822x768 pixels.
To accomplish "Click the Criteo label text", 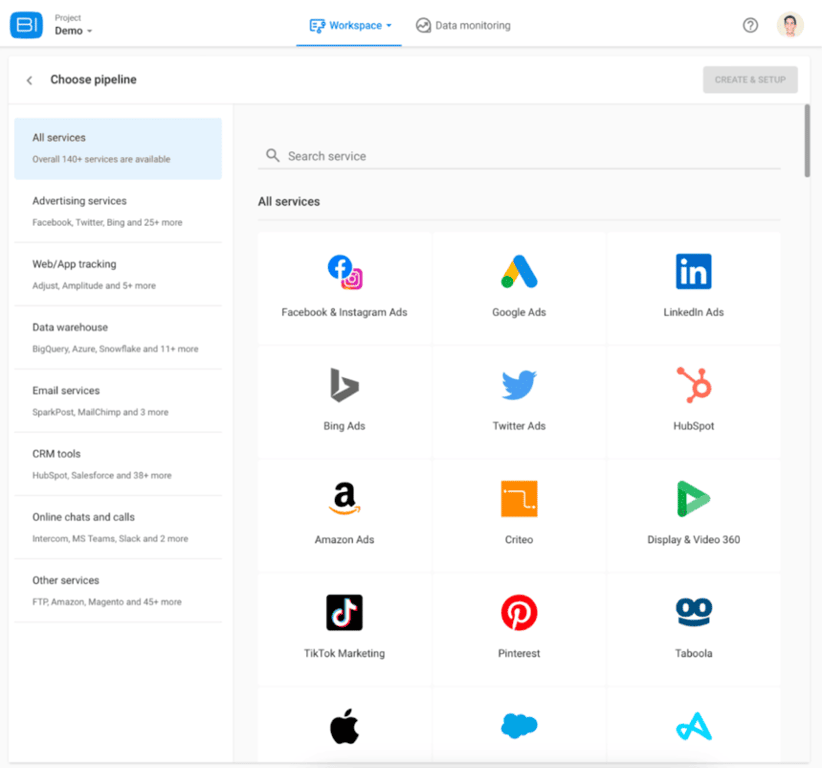I will coord(519,539).
